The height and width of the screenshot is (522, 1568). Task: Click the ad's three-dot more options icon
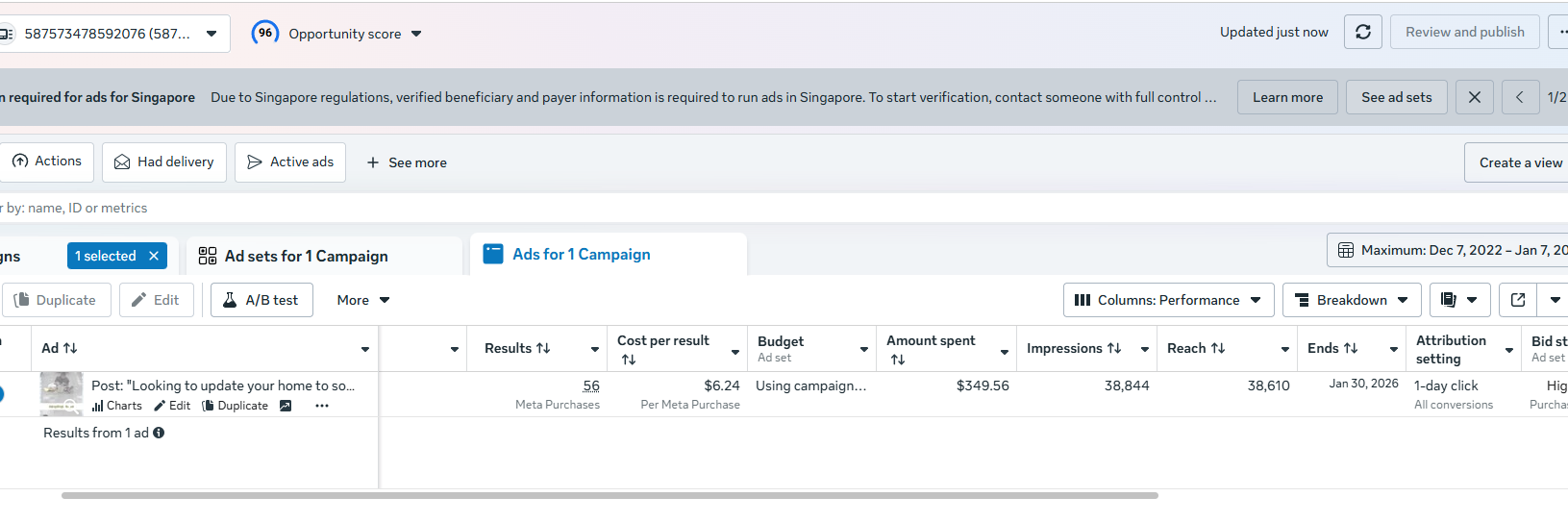point(322,406)
